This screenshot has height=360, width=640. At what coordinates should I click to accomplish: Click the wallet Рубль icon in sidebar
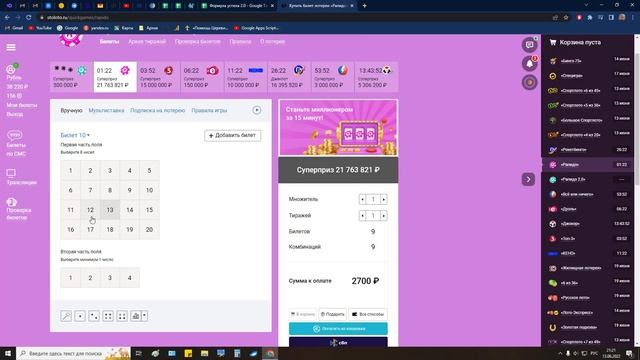click(11, 69)
